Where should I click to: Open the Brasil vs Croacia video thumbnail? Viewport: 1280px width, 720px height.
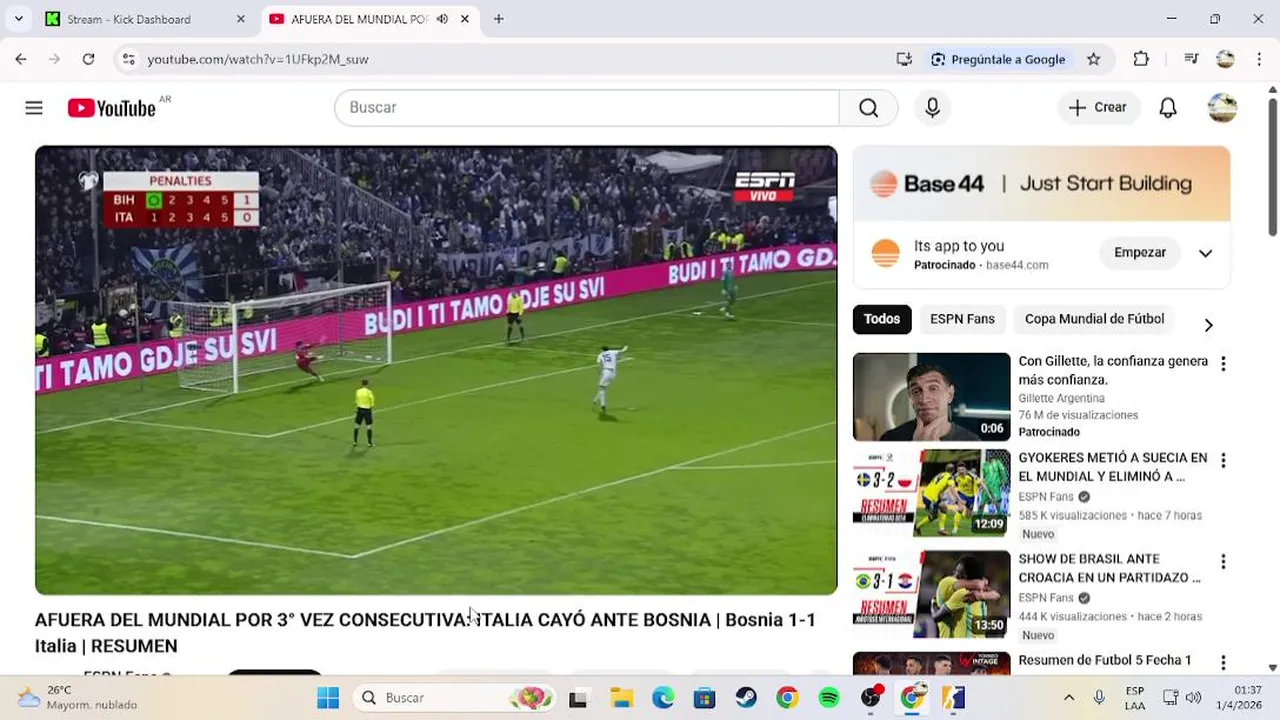tap(931, 594)
